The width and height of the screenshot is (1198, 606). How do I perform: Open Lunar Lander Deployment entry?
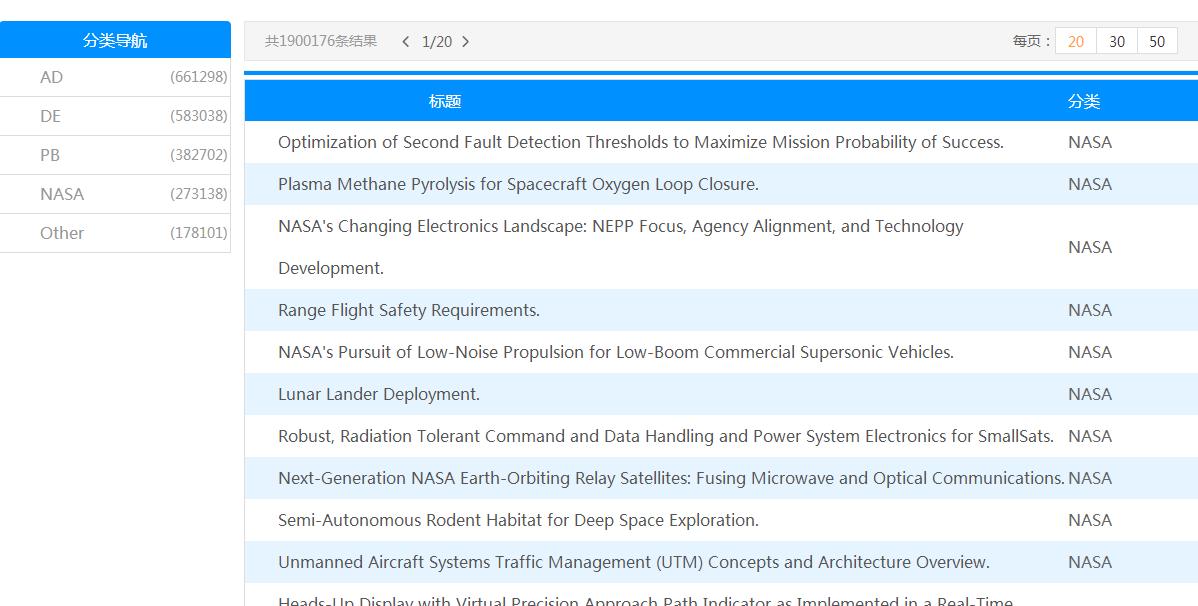tap(379, 394)
